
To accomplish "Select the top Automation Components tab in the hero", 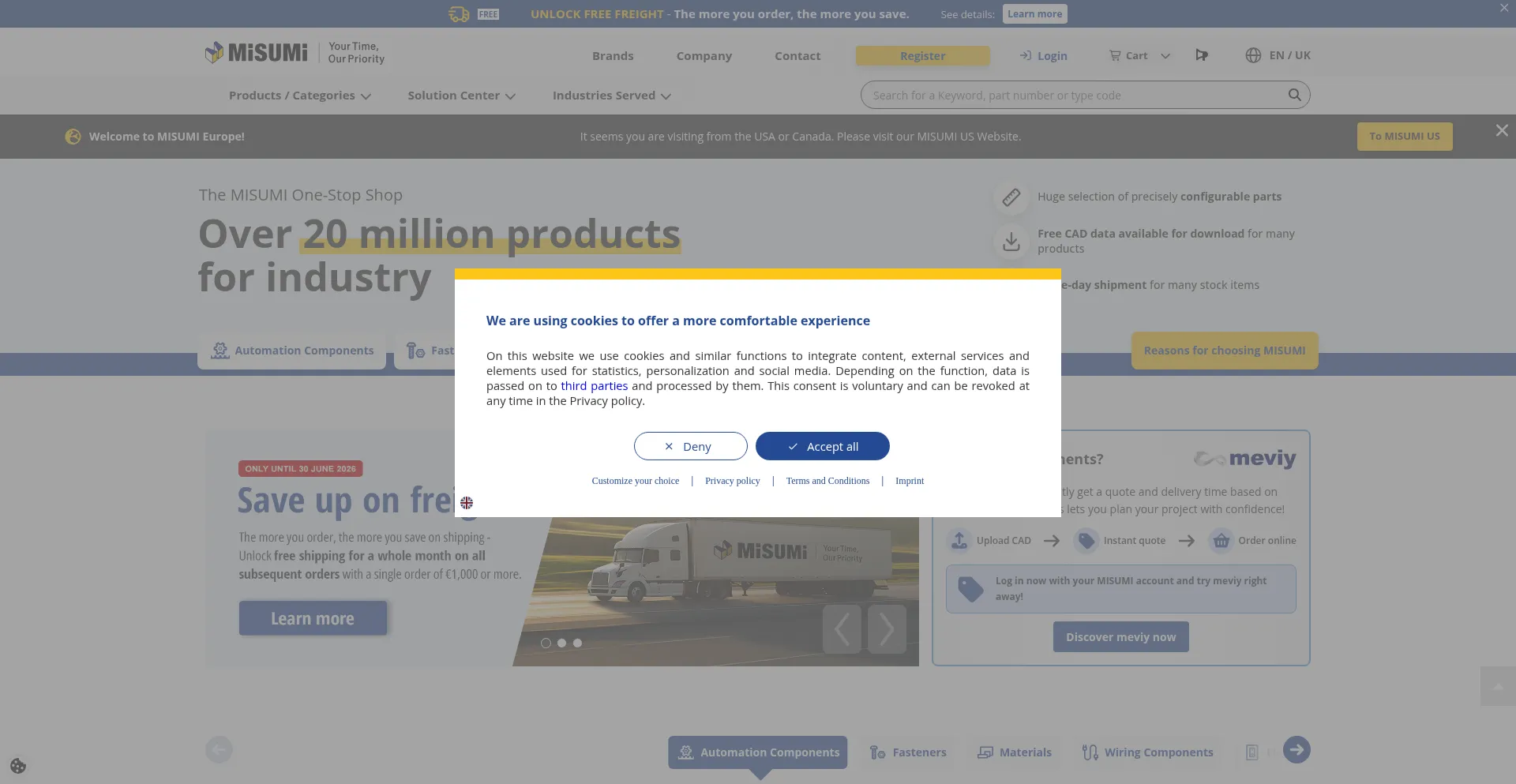I will tap(292, 351).
